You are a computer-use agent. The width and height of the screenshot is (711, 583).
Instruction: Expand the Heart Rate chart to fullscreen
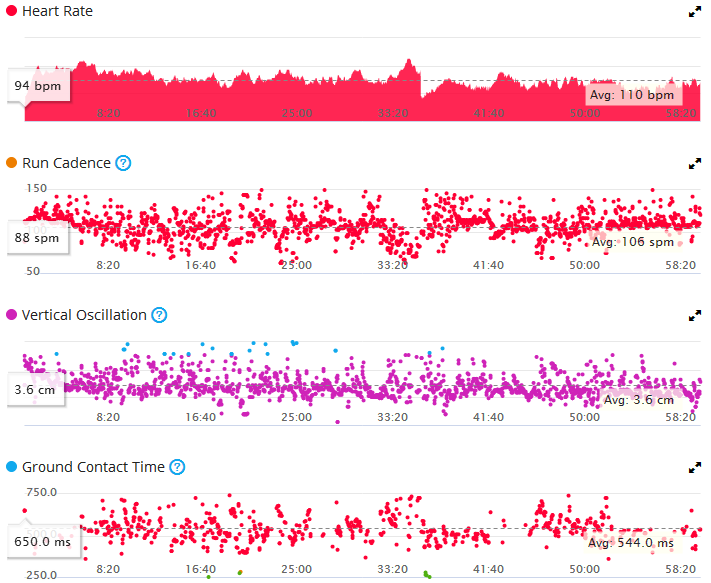click(694, 12)
